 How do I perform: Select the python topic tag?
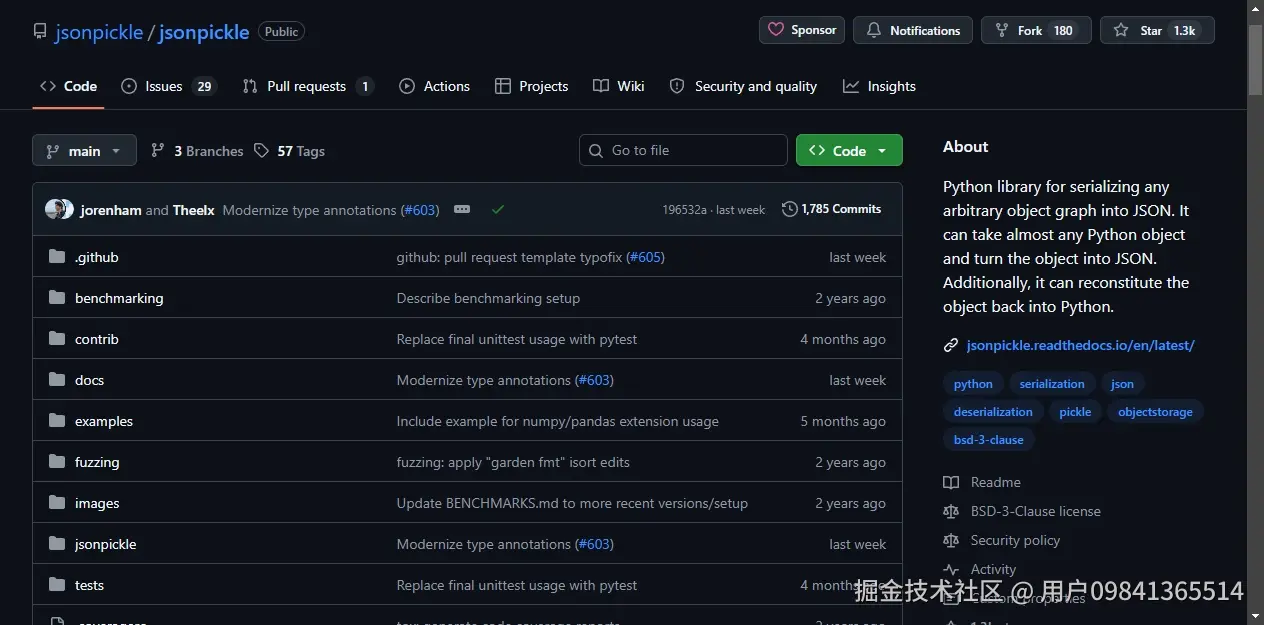(x=973, y=384)
